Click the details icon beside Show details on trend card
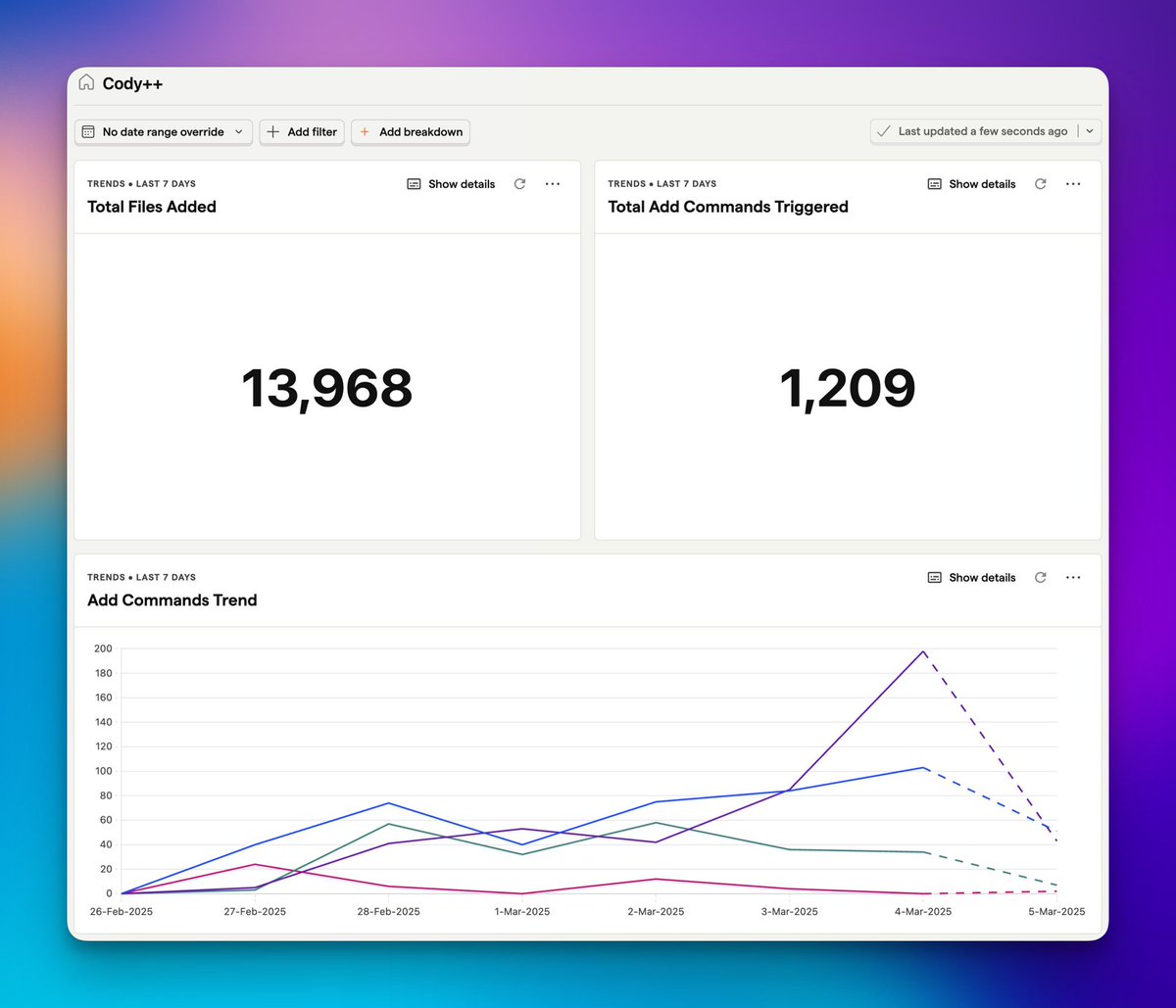This screenshot has width=1176, height=1008. coord(933,577)
